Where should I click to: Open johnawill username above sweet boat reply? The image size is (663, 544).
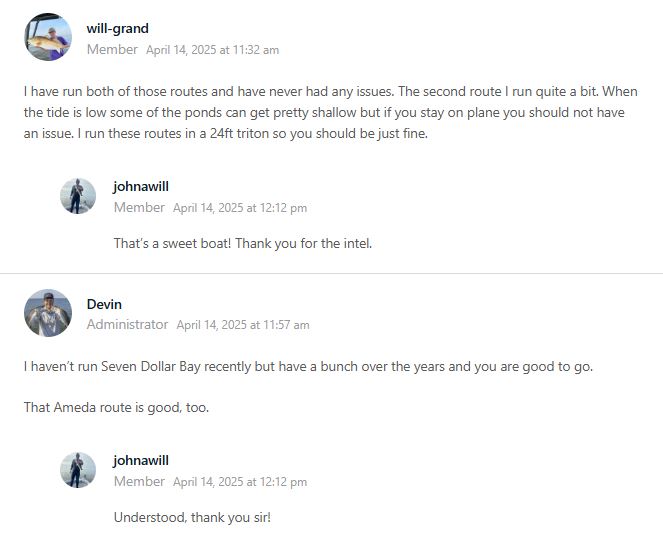(141, 186)
